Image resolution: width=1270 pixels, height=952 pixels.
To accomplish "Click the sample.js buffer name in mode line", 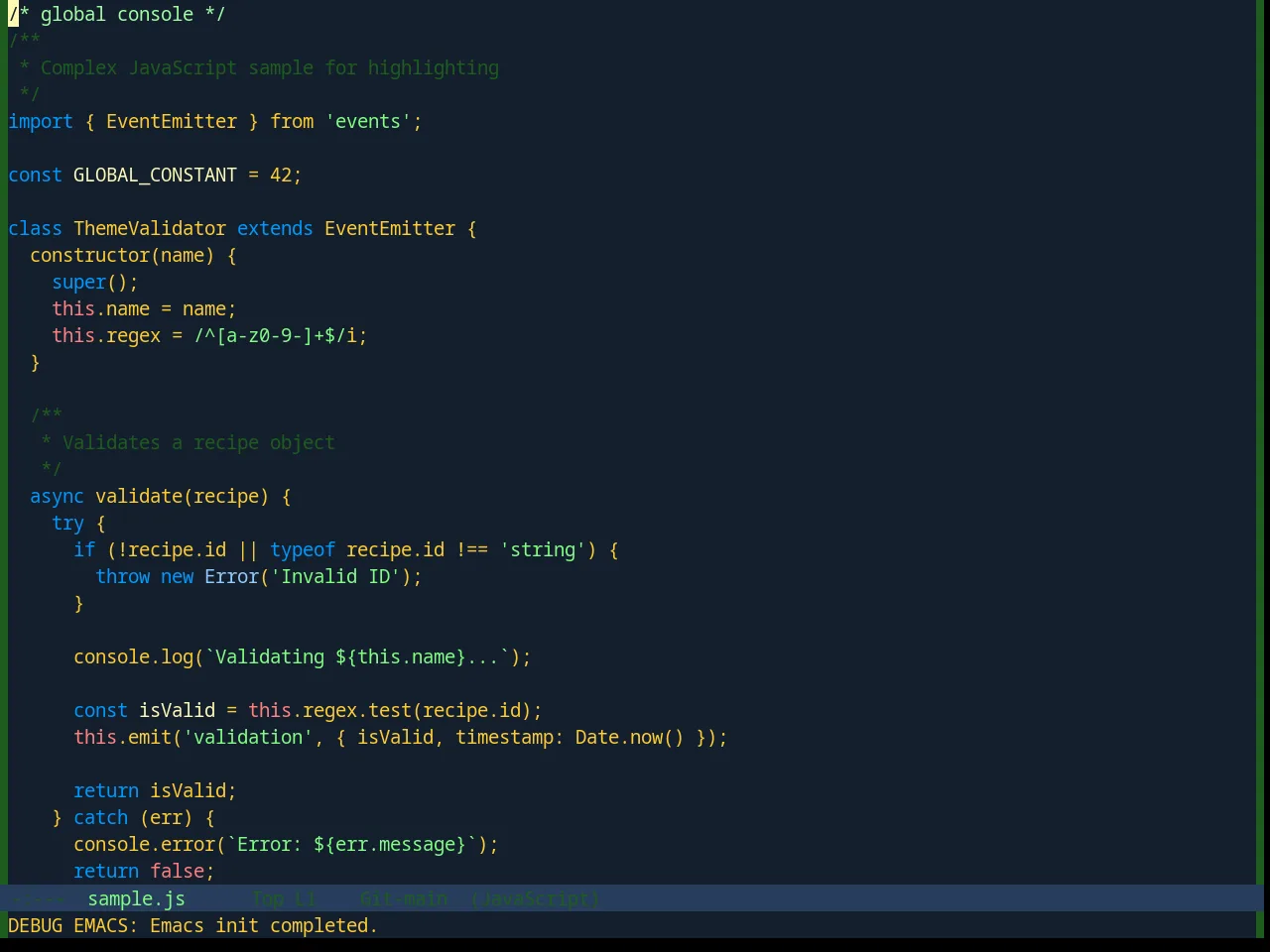I will coord(136,898).
